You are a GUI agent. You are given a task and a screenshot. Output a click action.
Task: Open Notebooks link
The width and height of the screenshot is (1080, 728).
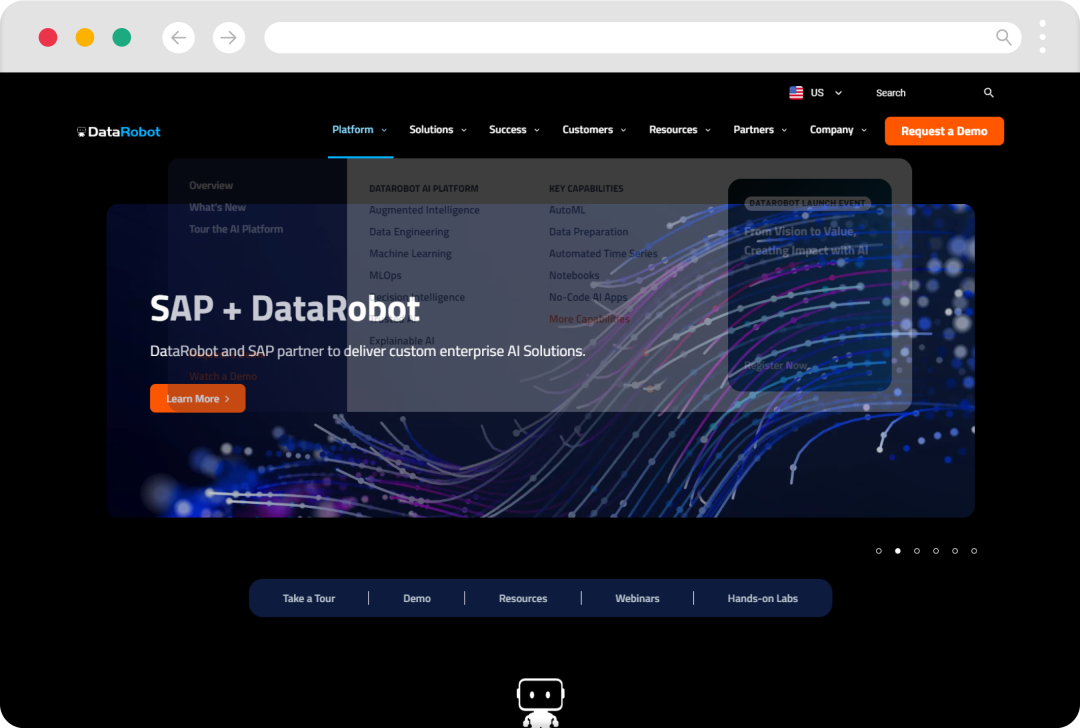[574, 275]
